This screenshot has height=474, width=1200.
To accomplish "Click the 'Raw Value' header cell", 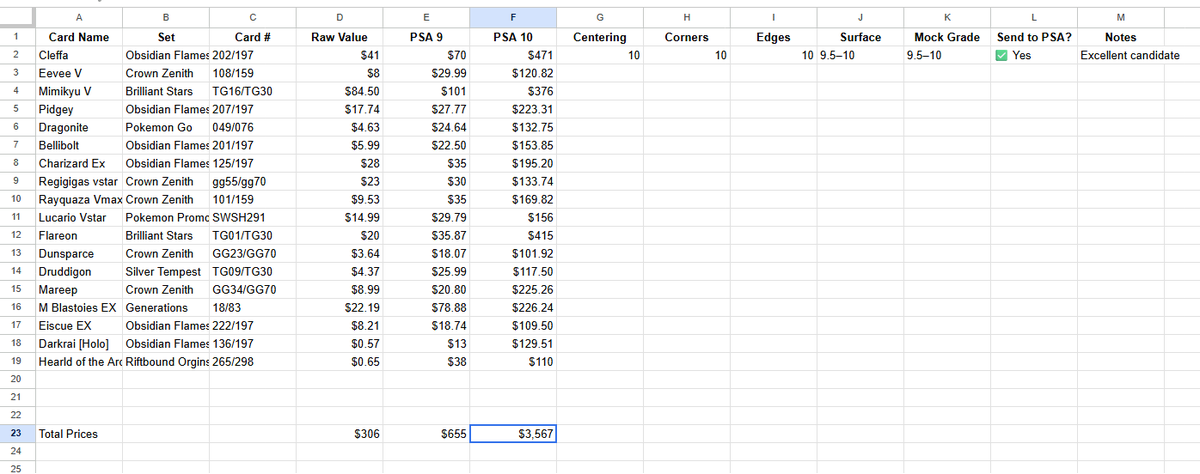I will point(340,37).
